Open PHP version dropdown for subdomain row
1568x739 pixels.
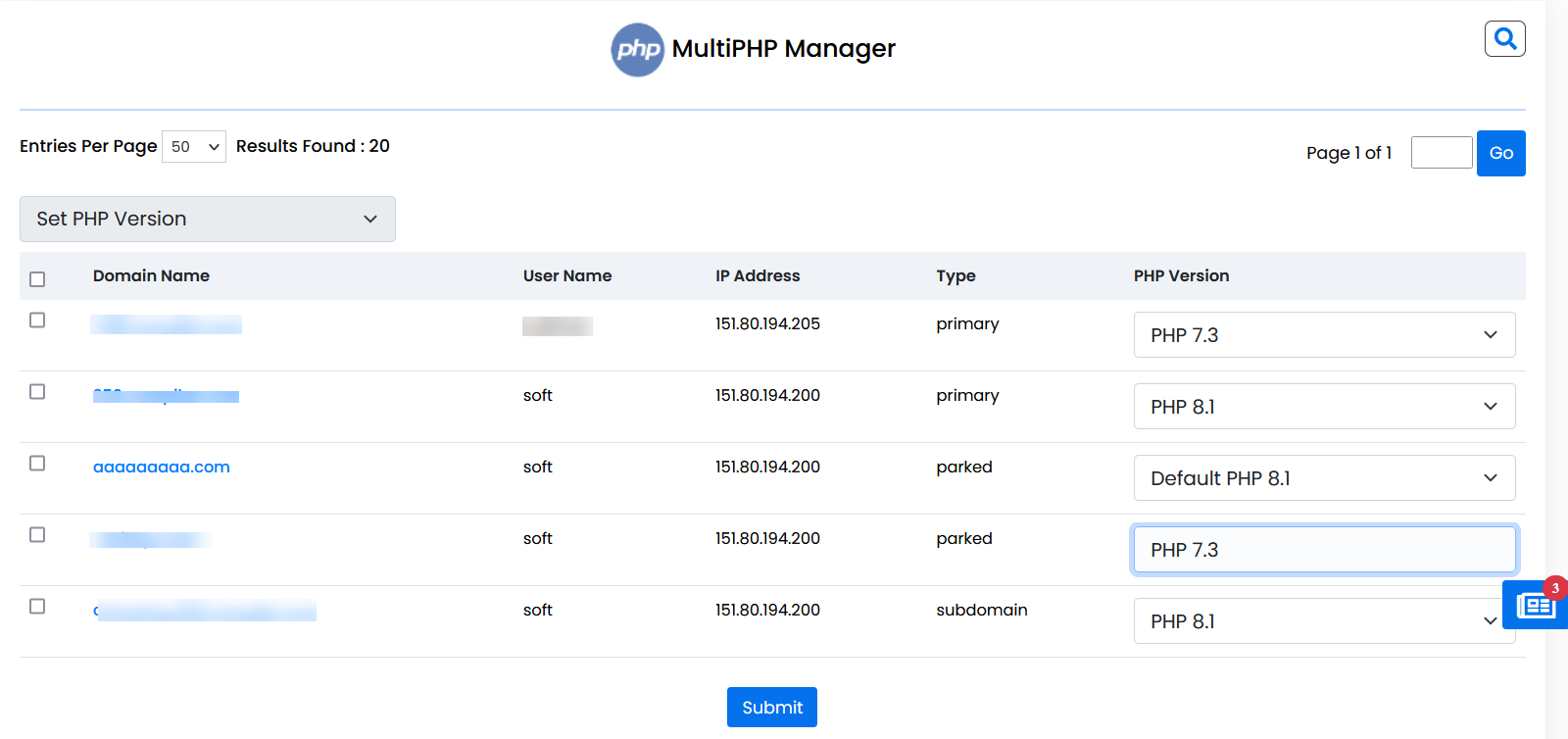(1324, 621)
